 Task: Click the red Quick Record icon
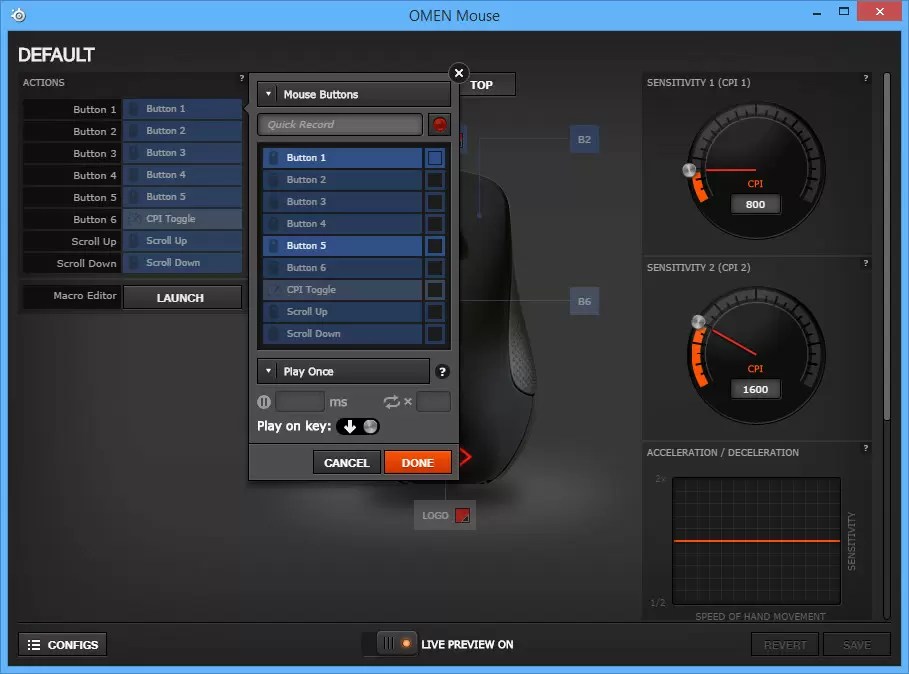[438, 124]
